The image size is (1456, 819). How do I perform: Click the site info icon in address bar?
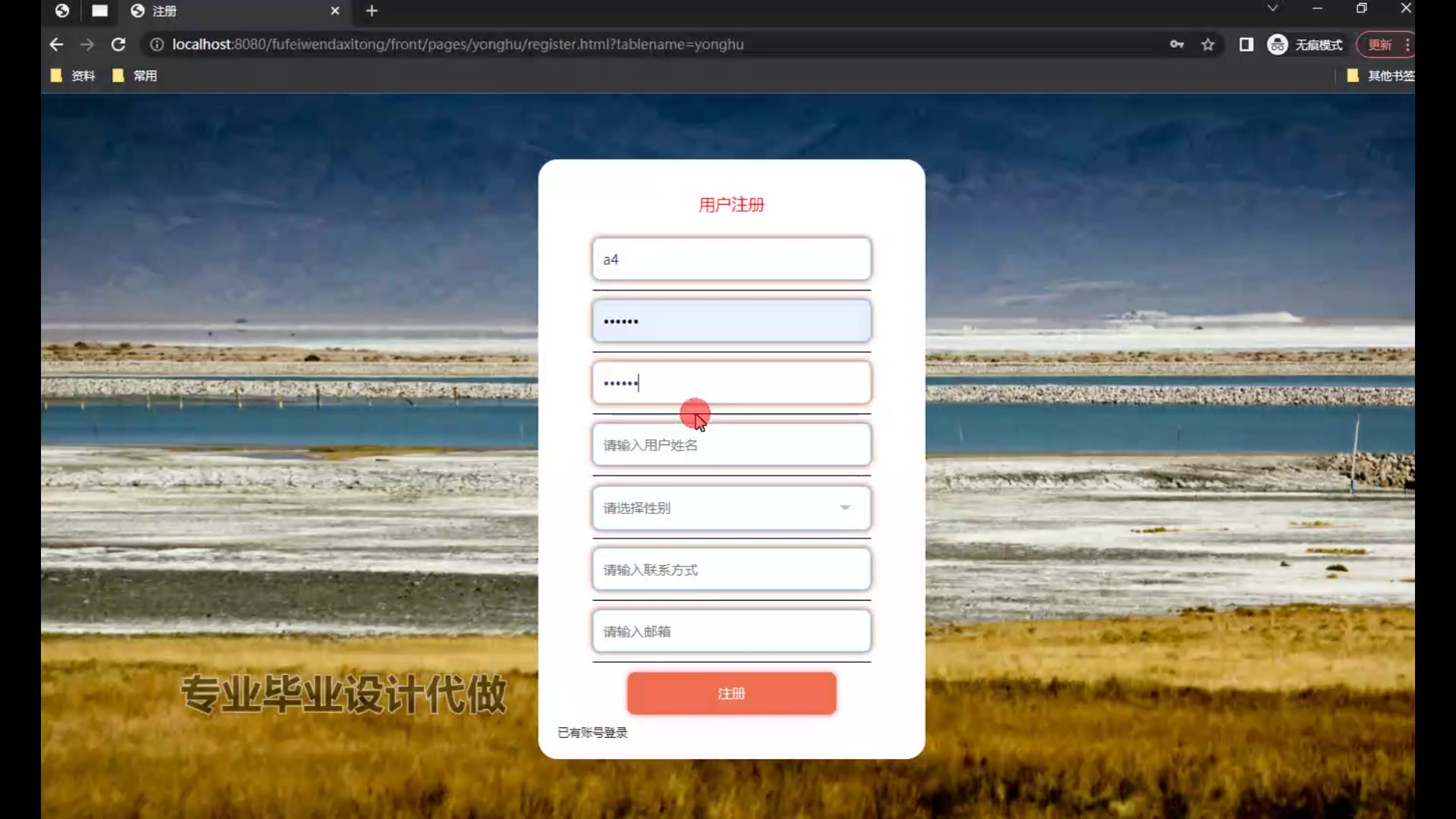[156, 45]
